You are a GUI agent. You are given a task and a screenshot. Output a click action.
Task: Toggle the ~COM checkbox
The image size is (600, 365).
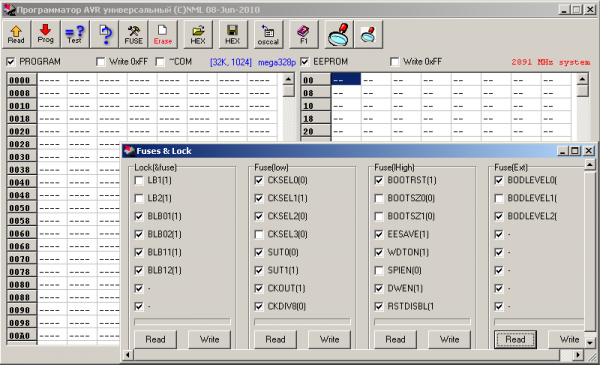160,62
